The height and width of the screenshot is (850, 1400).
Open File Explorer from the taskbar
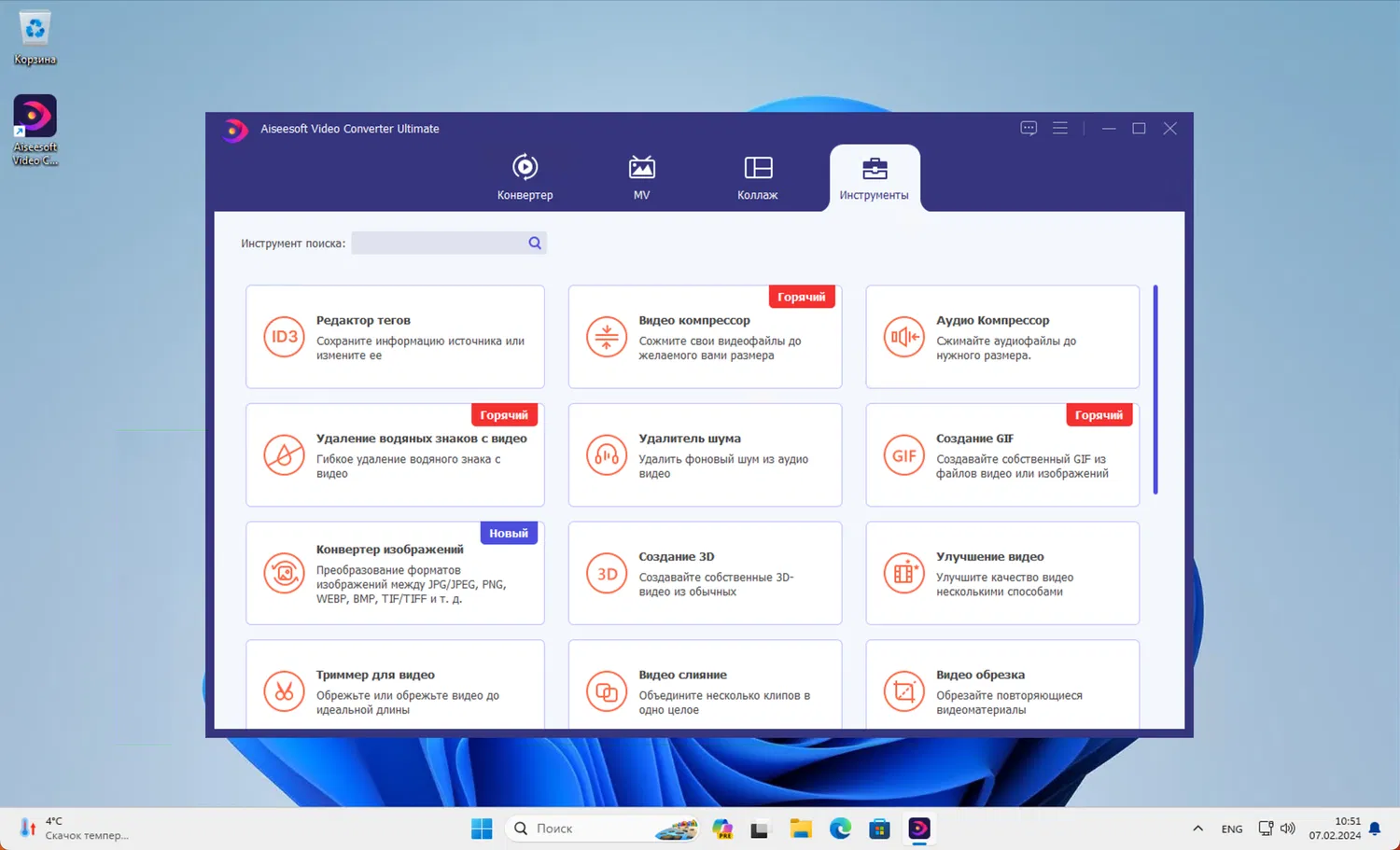pos(801,829)
